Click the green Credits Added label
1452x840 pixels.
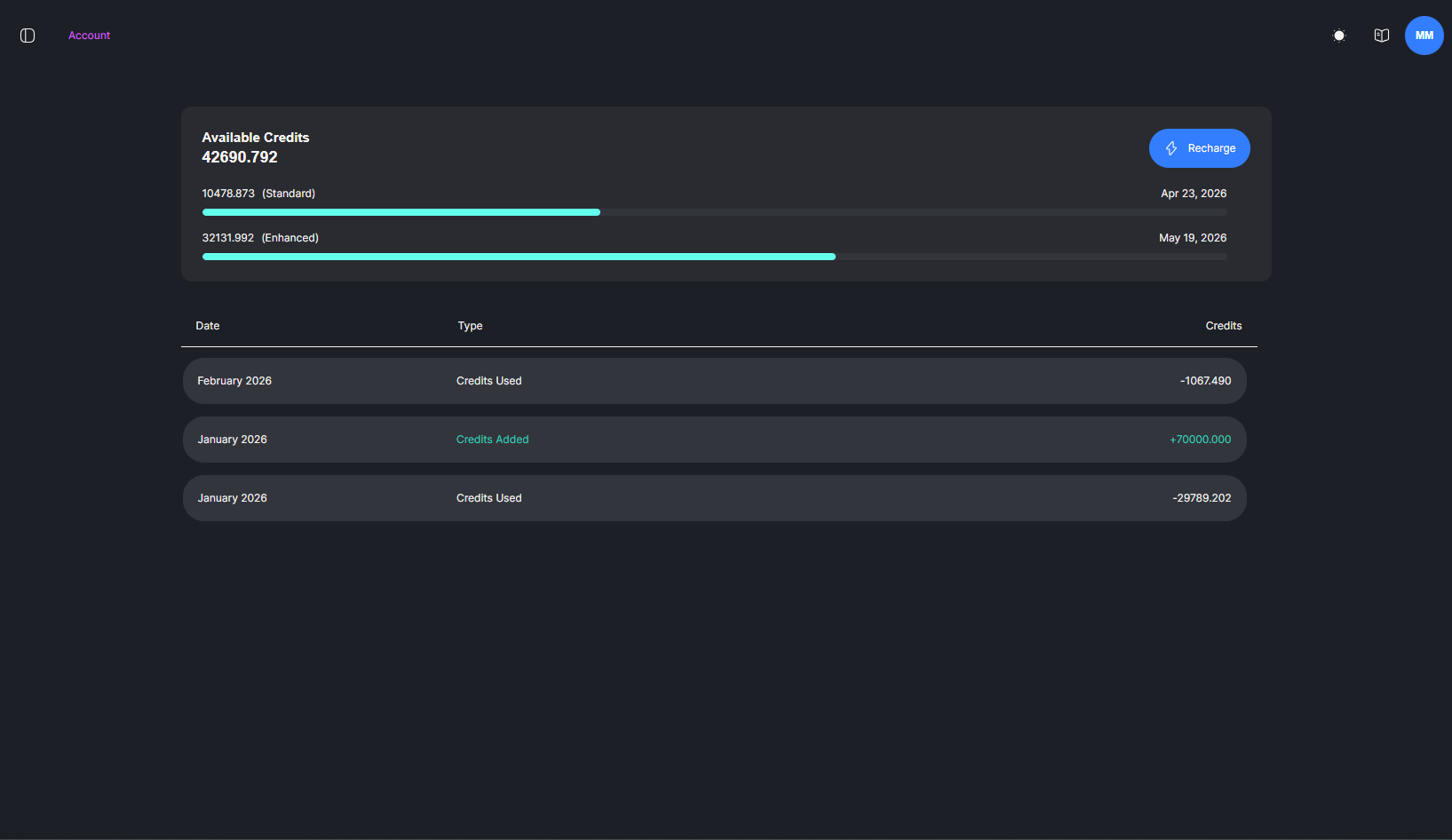[492, 440]
